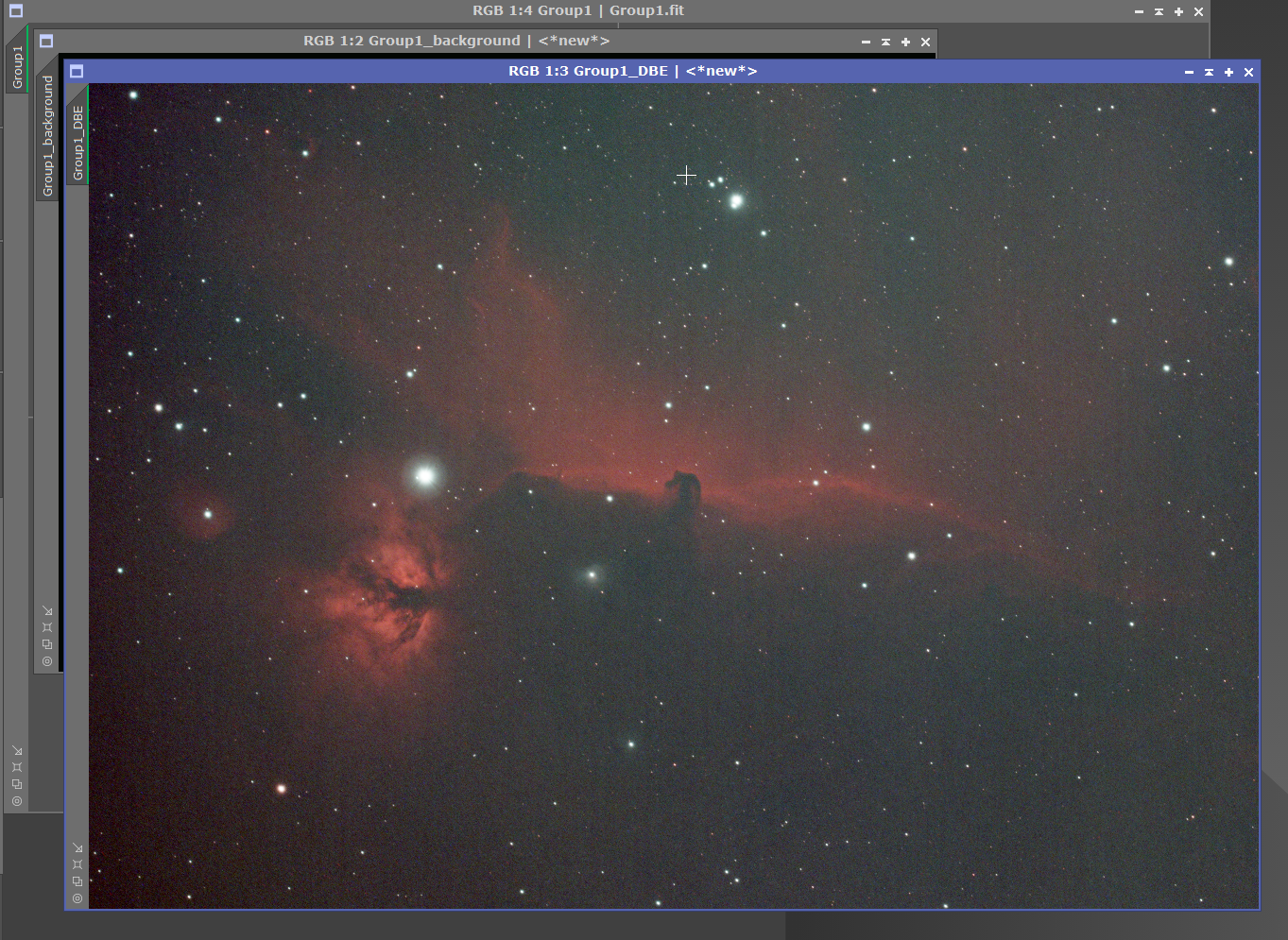Image resolution: width=1288 pixels, height=940 pixels.
Task: Maximize the Group1_background image window
Action: (x=905, y=42)
